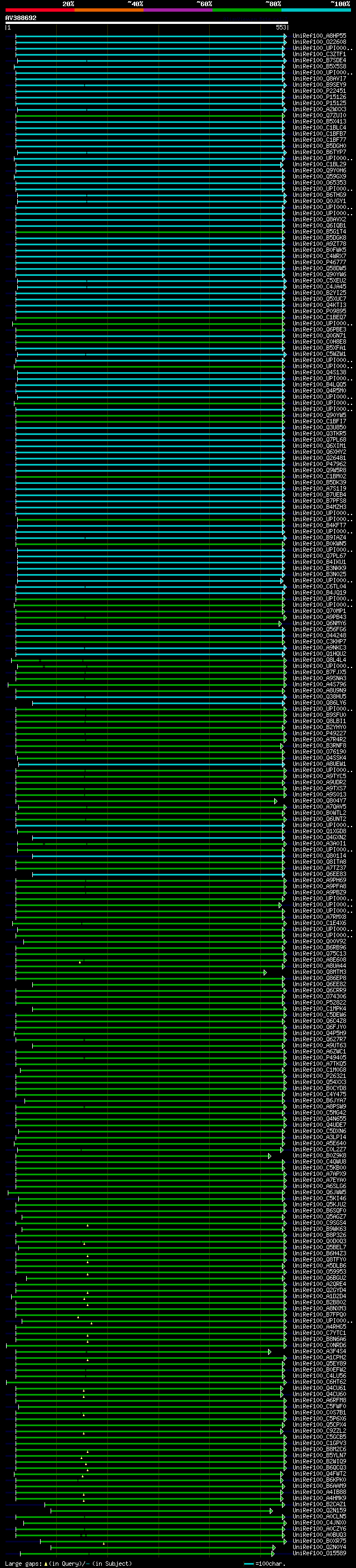
Task: Select the UniRef100_B5G1T4 label
Action: [319, 232]
